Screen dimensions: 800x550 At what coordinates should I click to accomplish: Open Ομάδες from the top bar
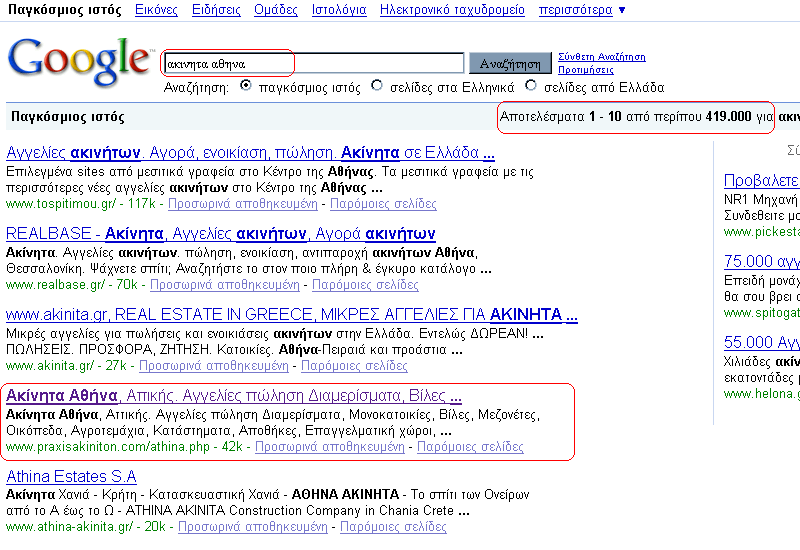[276, 10]
